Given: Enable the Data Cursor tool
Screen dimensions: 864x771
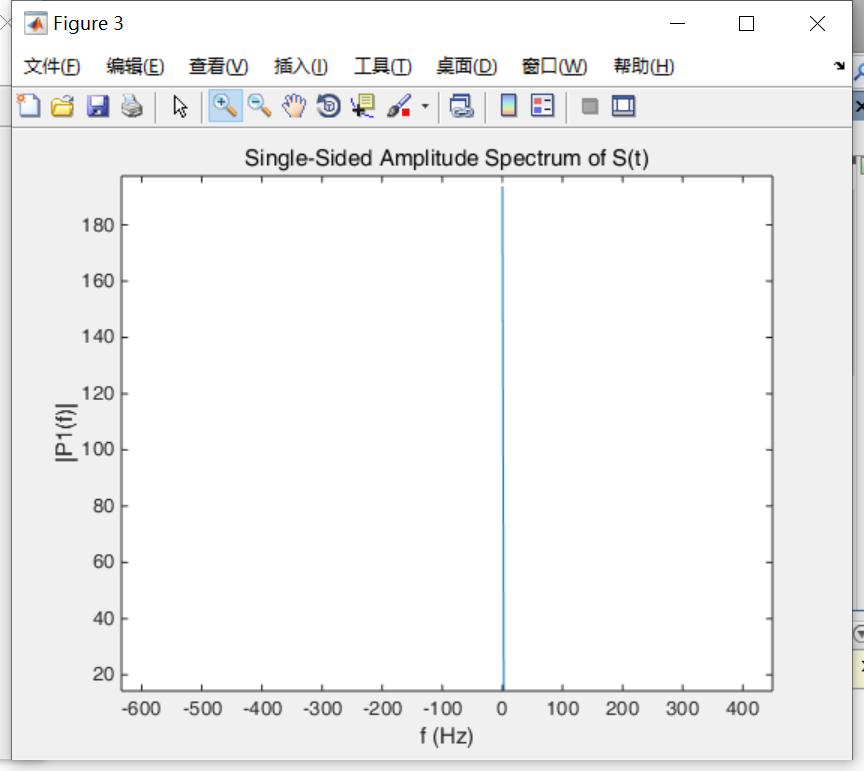Looking at the screenshot, I should click(361, 106).
